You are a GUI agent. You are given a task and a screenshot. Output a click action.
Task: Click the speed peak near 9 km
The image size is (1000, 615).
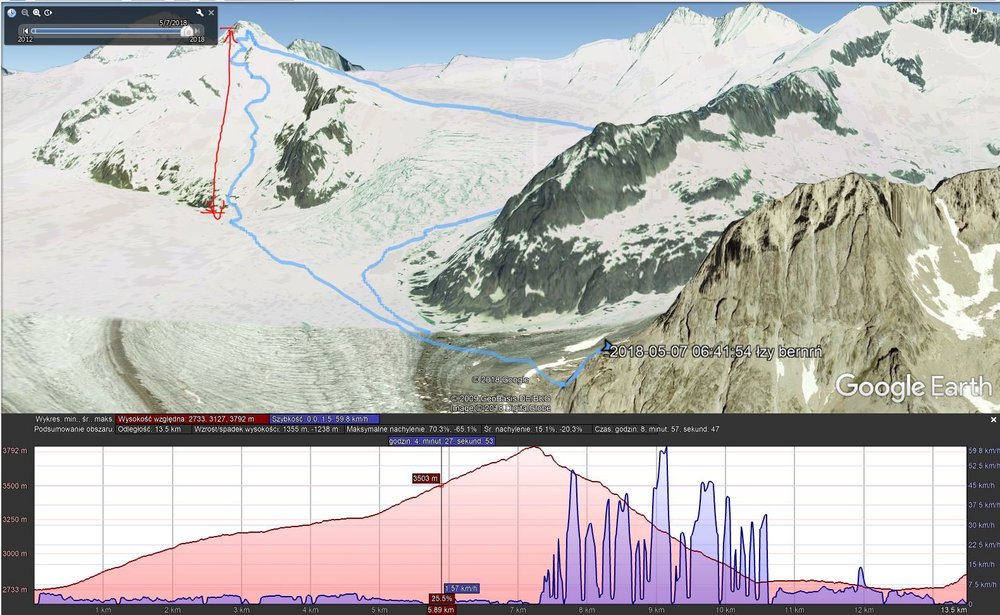pyautogui.click(x=663, y=452)
